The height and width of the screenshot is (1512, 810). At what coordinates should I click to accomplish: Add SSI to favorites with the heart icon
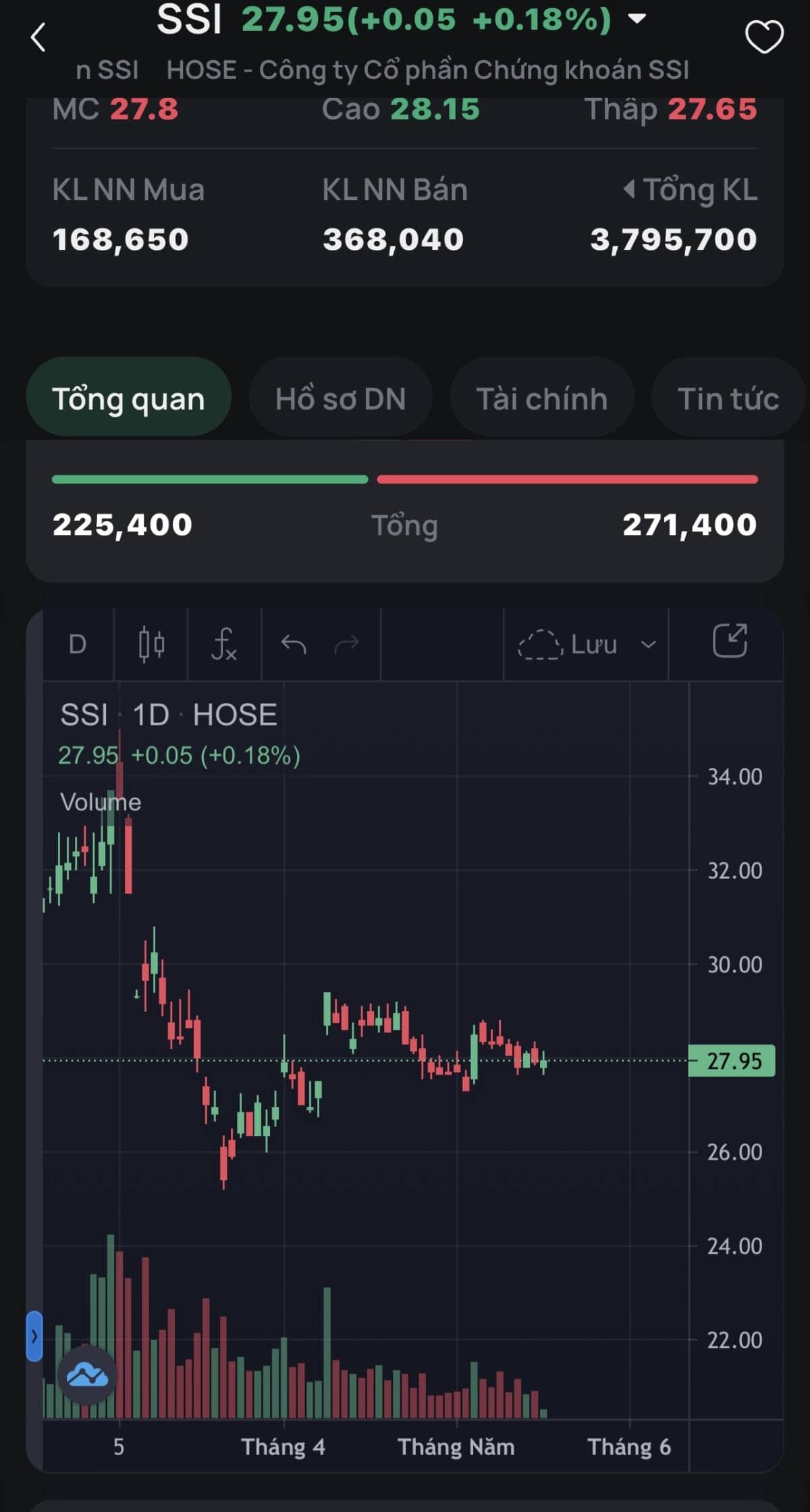click(x=764, y=36)
